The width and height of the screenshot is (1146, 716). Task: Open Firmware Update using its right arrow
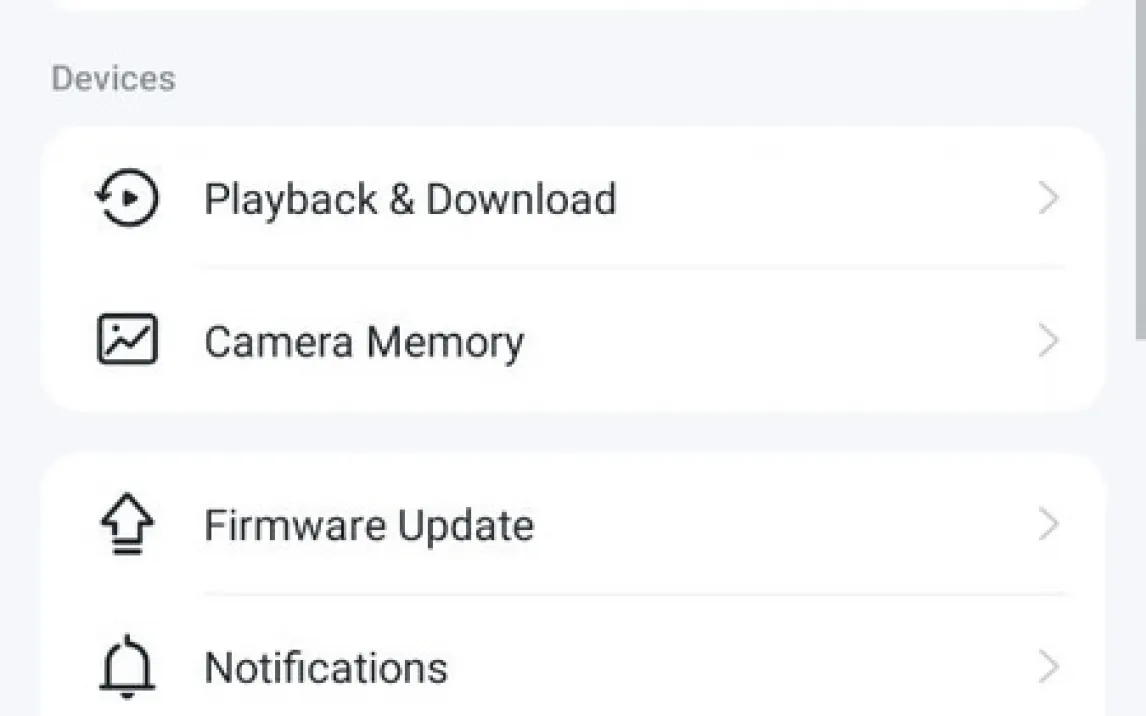point(1048,525)
